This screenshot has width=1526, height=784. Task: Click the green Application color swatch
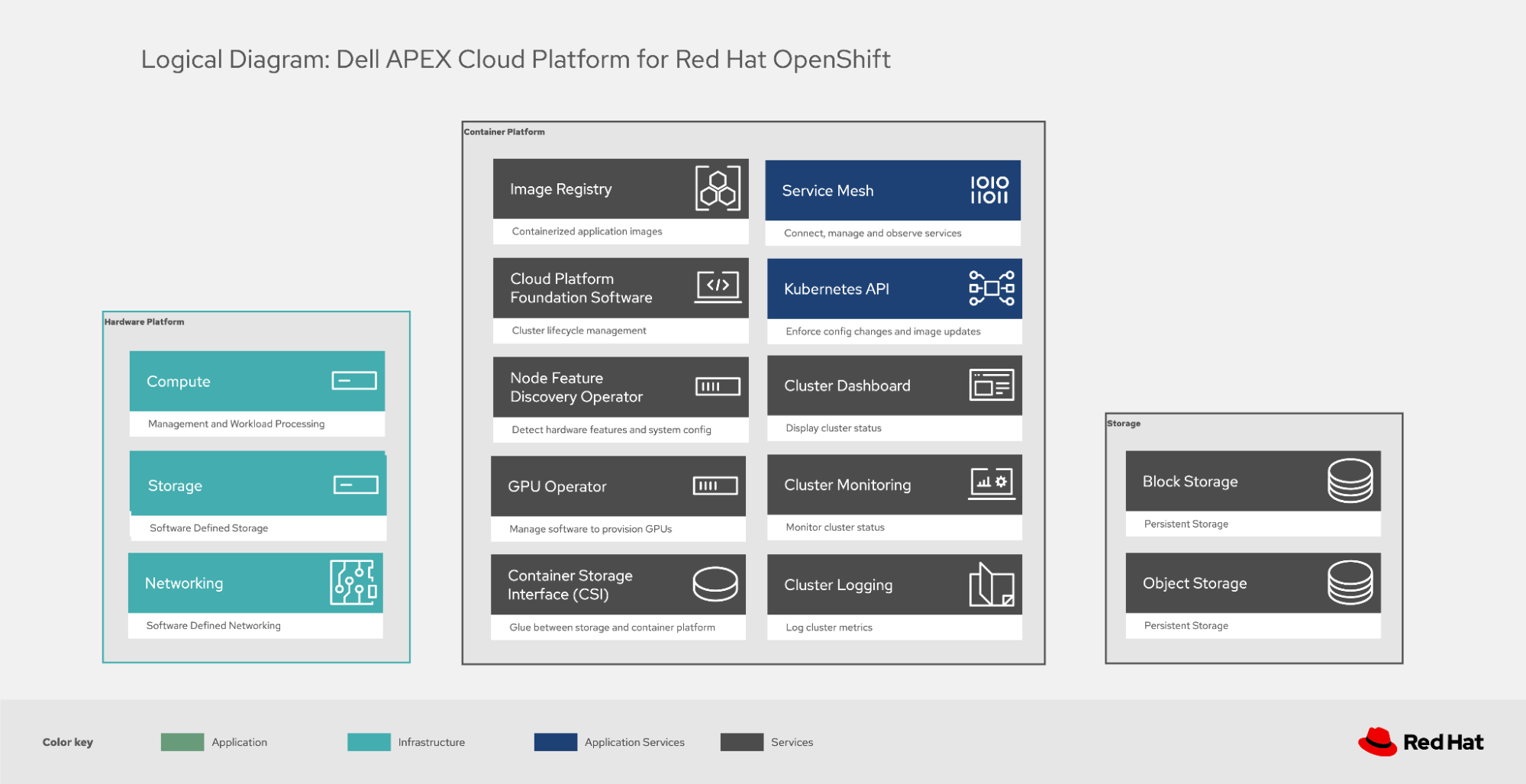[182, 742]
